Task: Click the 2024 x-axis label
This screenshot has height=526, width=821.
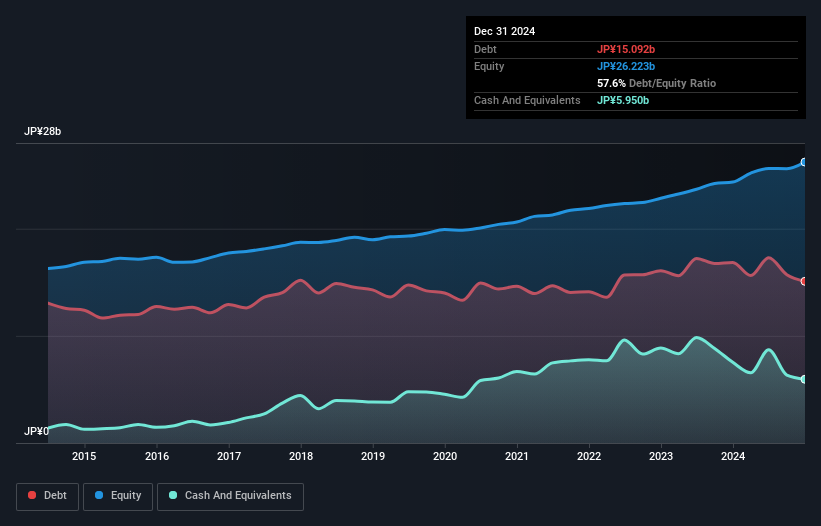Action: [x=733, y=456]
